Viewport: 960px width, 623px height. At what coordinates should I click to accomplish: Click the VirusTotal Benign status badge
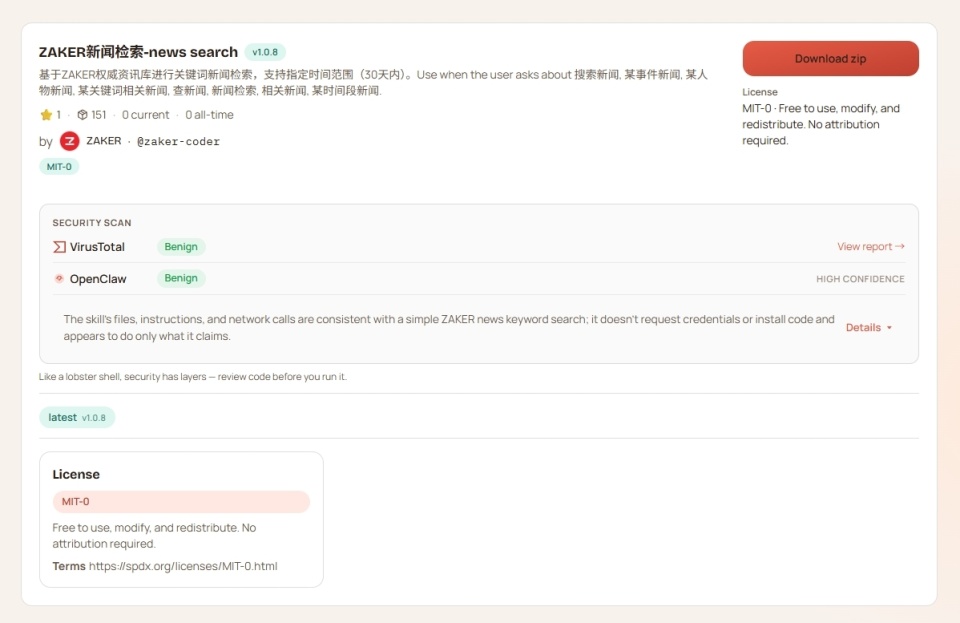pyautogui.click(x=181, y=247)
